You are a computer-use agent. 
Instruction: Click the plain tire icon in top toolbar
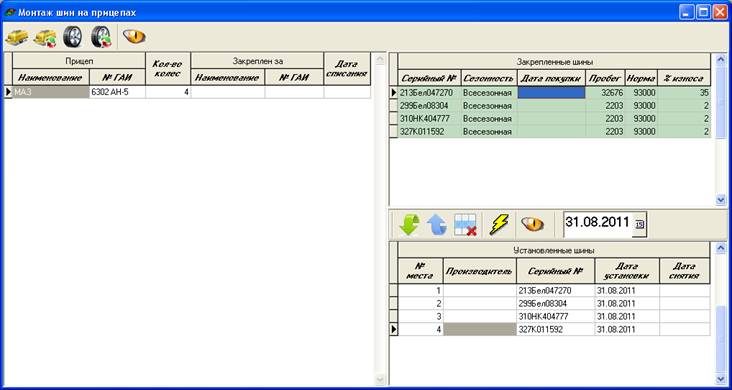pyautogui.click(x=73, y=37)
